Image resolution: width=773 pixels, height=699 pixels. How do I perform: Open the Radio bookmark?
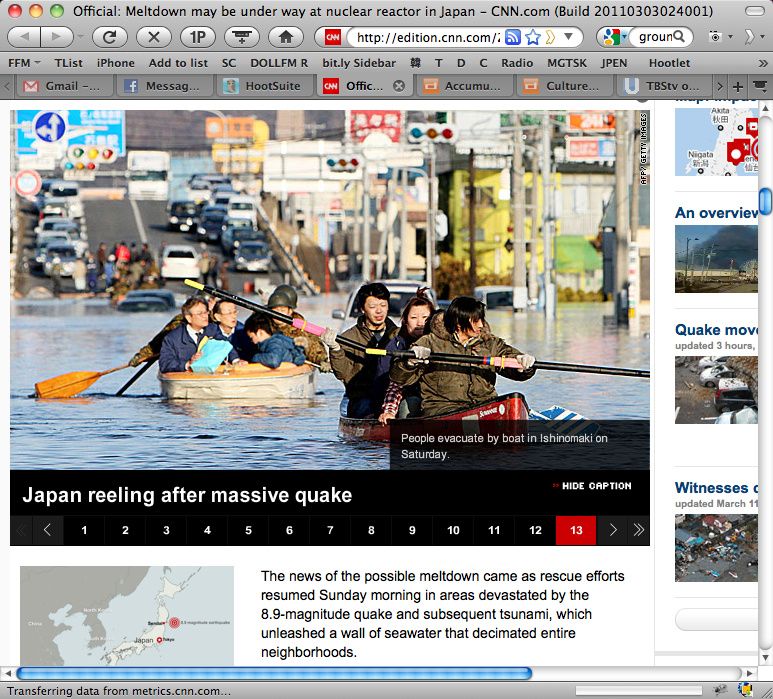click(x=517, y=63)
